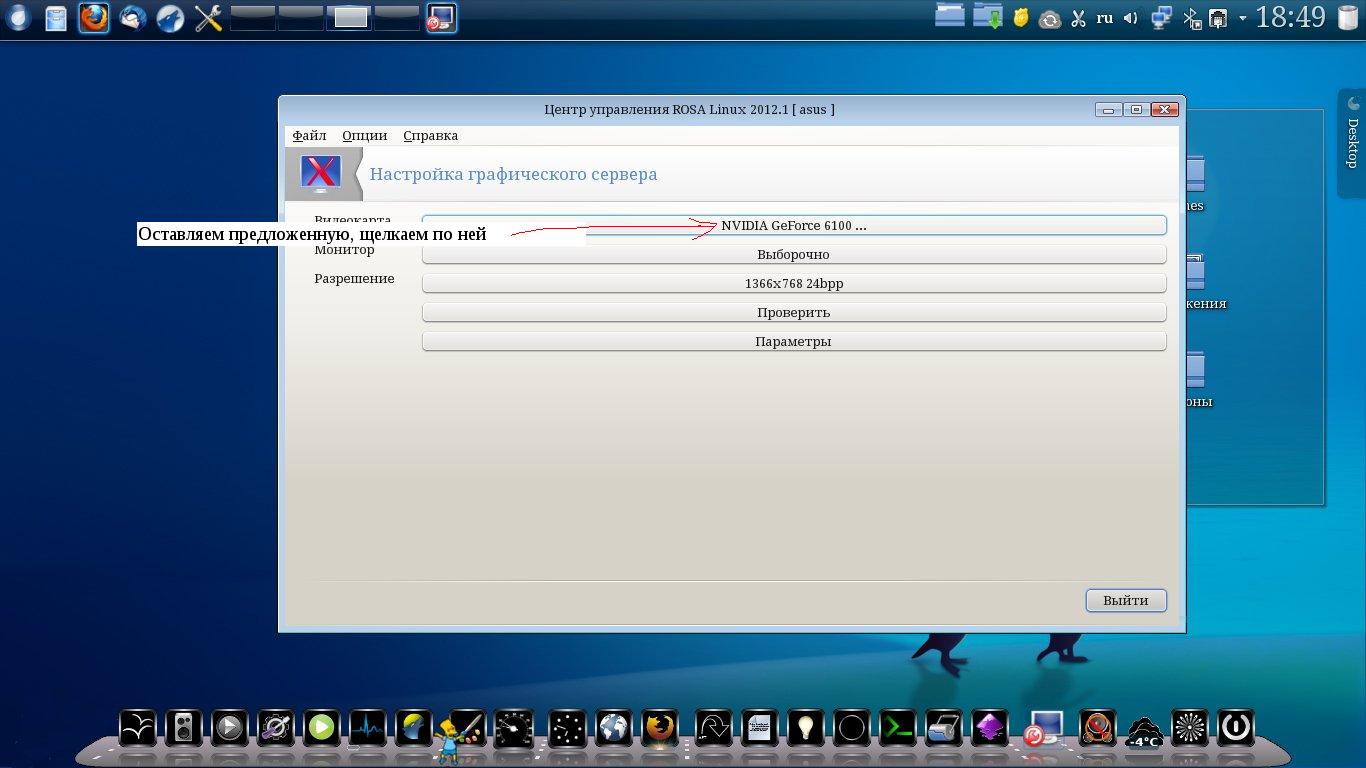This screenshot has height=768, width=1366.
Task: Click the window title Центр управления ROSA Linux
Action: coord(689,109)
